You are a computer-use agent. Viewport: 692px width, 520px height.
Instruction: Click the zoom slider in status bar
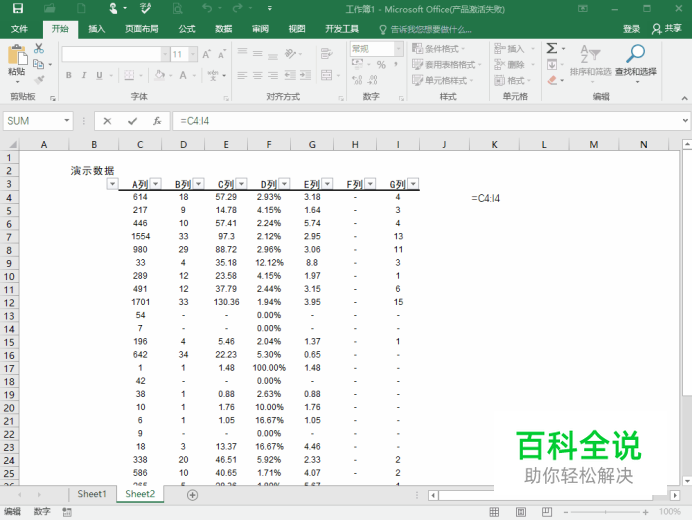click(x=605, y=512)
